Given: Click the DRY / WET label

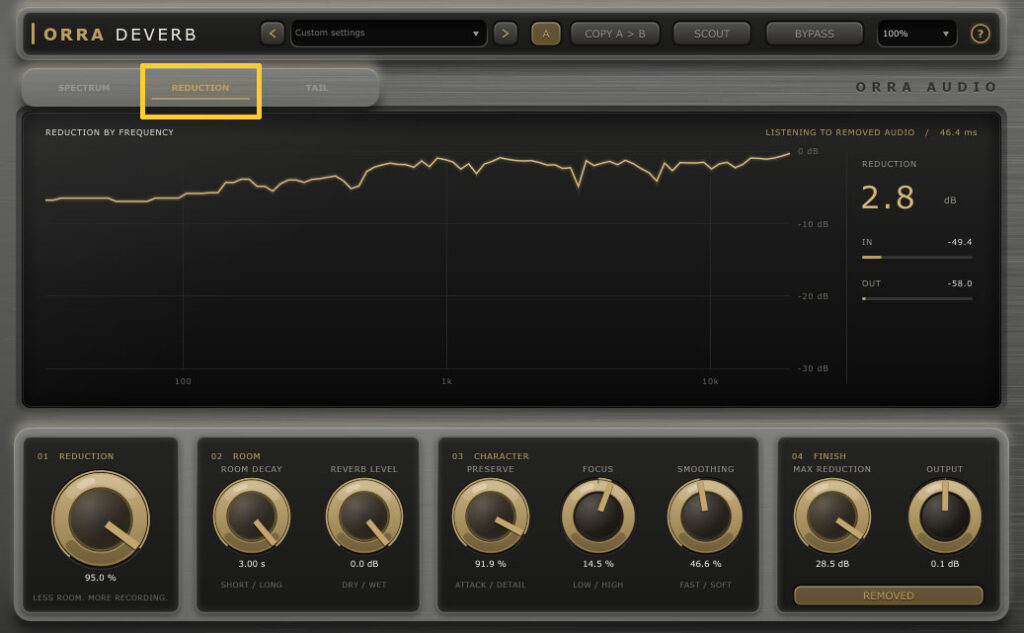Looking at the screenshot, I should point(364,585).
